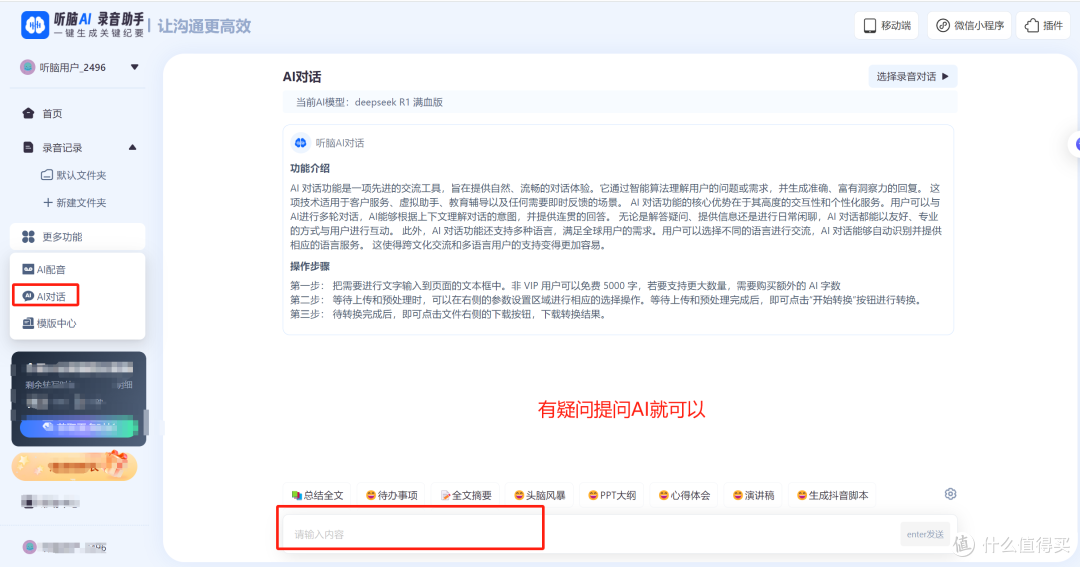Click the folder icon beside 默认文件夹
This screenshot has width=1080, height=567.
pos(47,175)
